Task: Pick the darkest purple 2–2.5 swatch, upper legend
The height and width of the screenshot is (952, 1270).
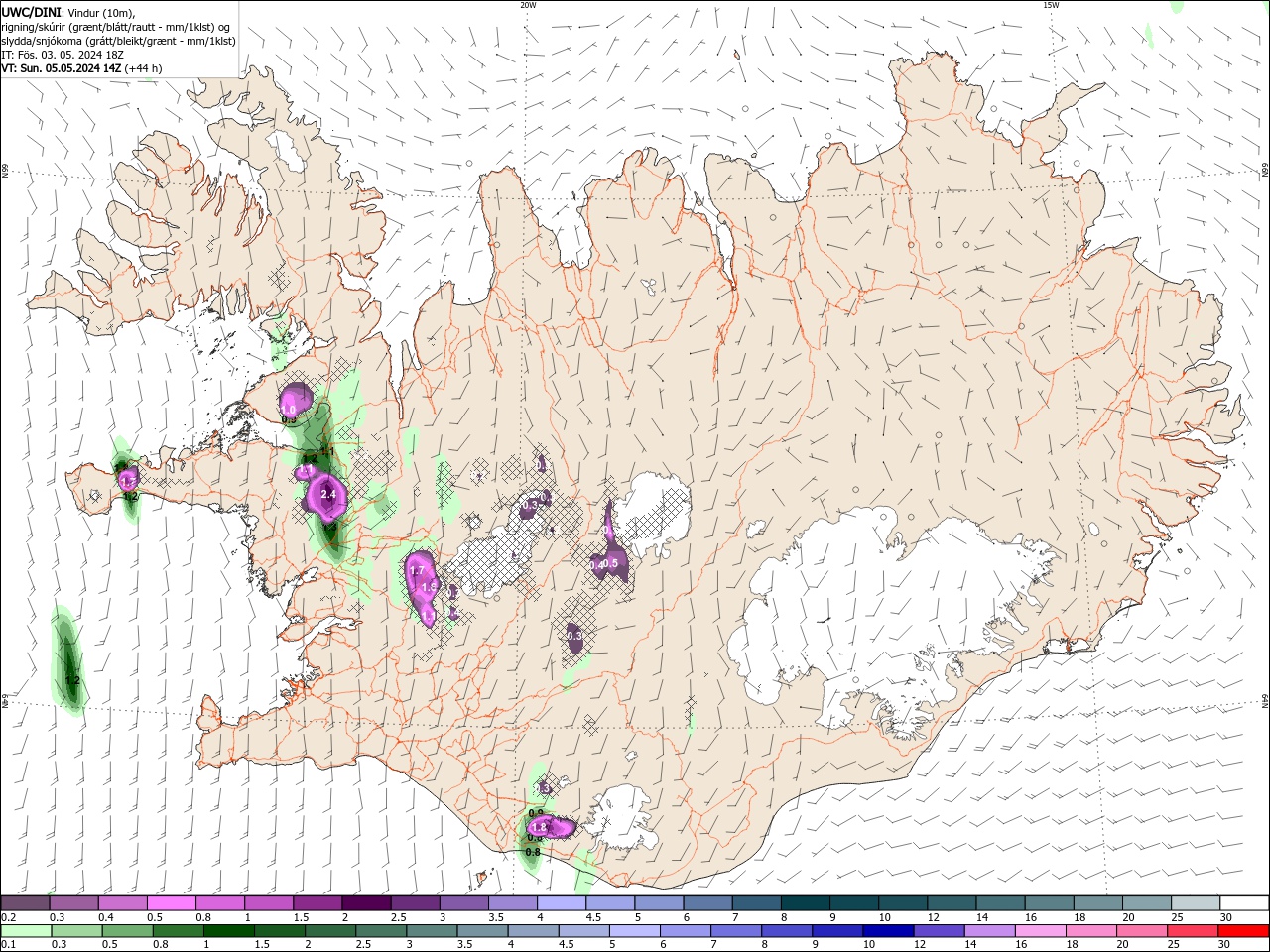Action: 365,903
